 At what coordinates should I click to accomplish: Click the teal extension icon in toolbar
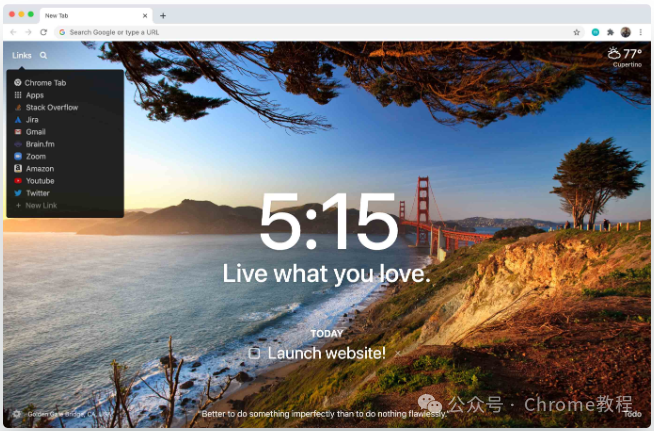click(595, 32)
